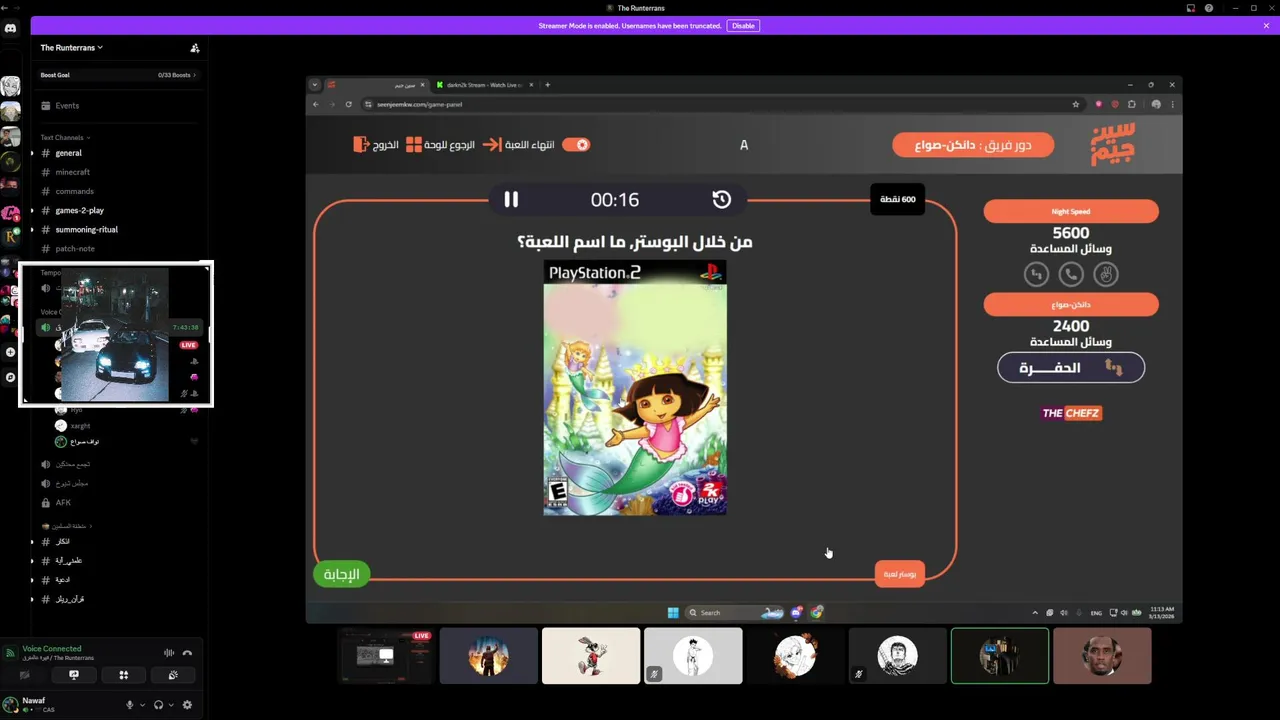The width and height of the screenshot is (1280, 720).
Task: Mute the microphone in user panel
Action: coord(129,705)
